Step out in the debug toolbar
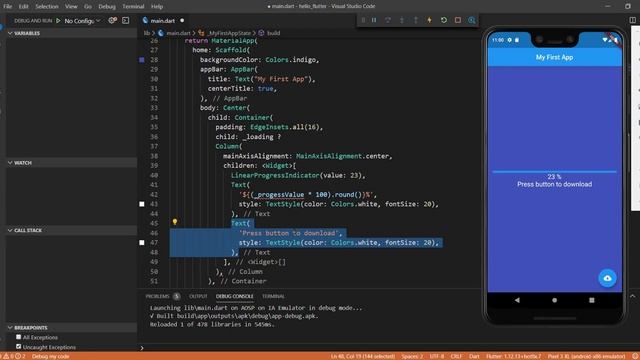 click(416, 20)
